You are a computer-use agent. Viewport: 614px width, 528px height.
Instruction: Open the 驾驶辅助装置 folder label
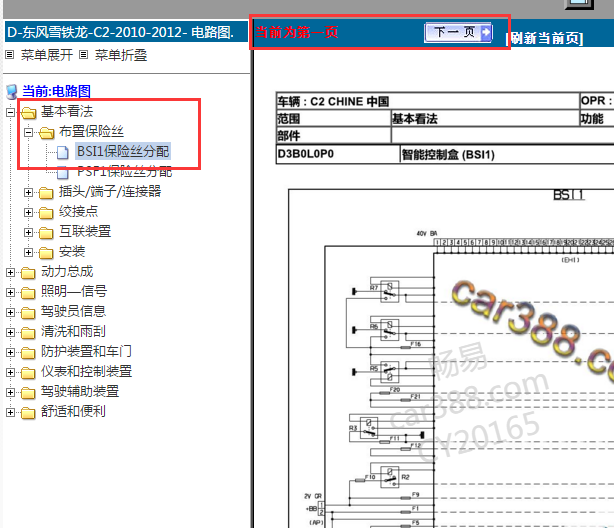pyautogui.click(x=80, y=391)
